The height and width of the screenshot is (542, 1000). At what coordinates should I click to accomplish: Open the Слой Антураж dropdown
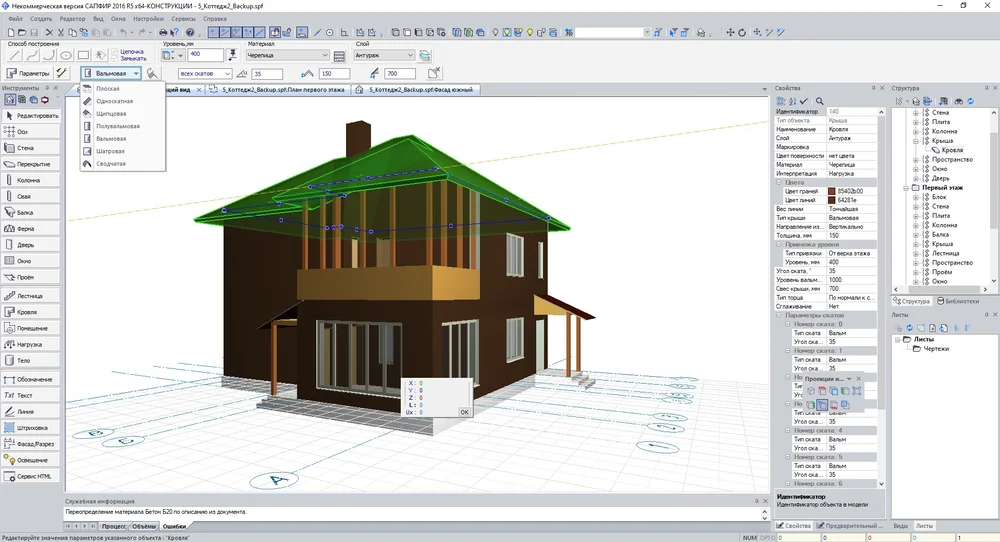click(x=384, y=55)
